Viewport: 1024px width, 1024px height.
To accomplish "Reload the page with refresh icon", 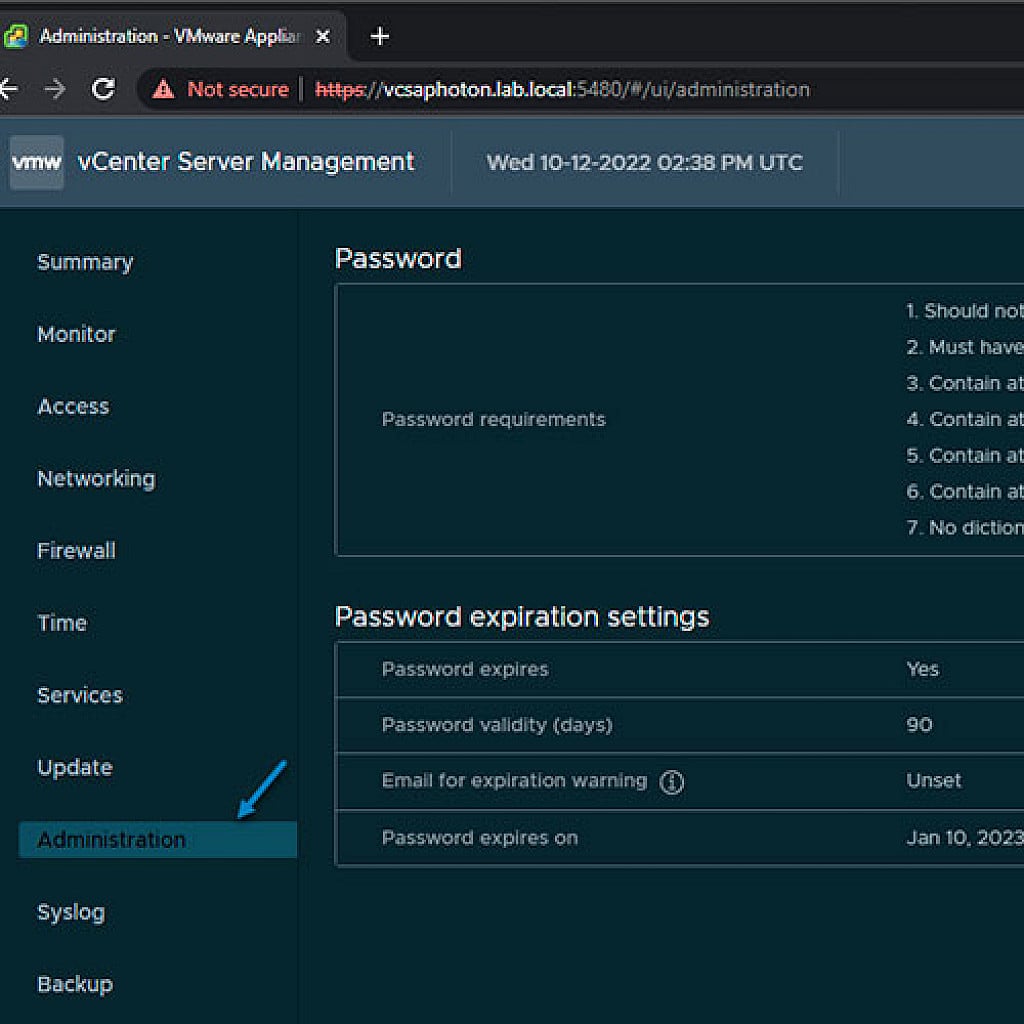I will click(103, 88).
